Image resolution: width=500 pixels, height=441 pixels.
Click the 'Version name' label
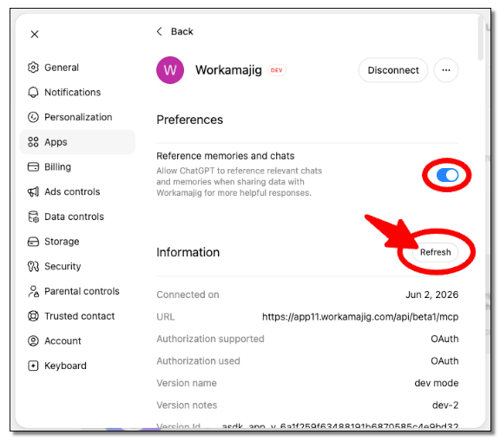coord(187,383)
